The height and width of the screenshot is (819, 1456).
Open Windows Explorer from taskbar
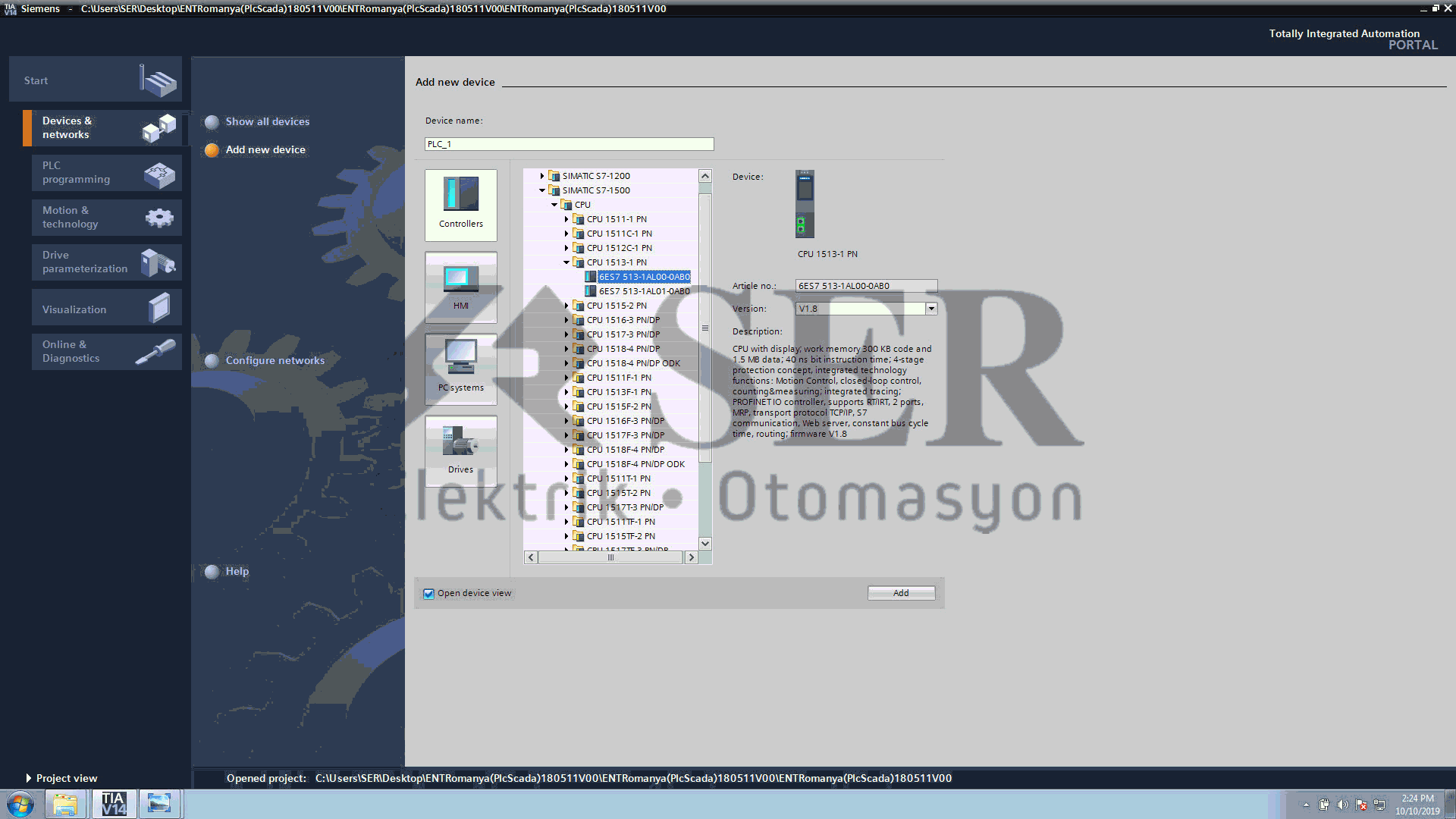tap(65, 804)
